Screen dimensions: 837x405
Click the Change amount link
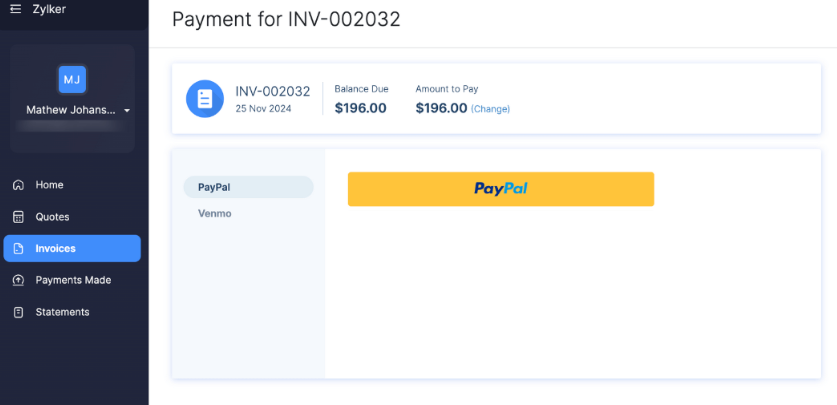(490, 109)
